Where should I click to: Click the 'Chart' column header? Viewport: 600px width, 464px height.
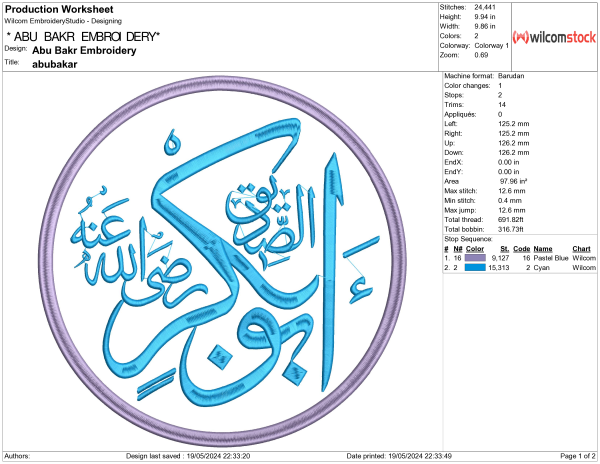click(581, 249)
